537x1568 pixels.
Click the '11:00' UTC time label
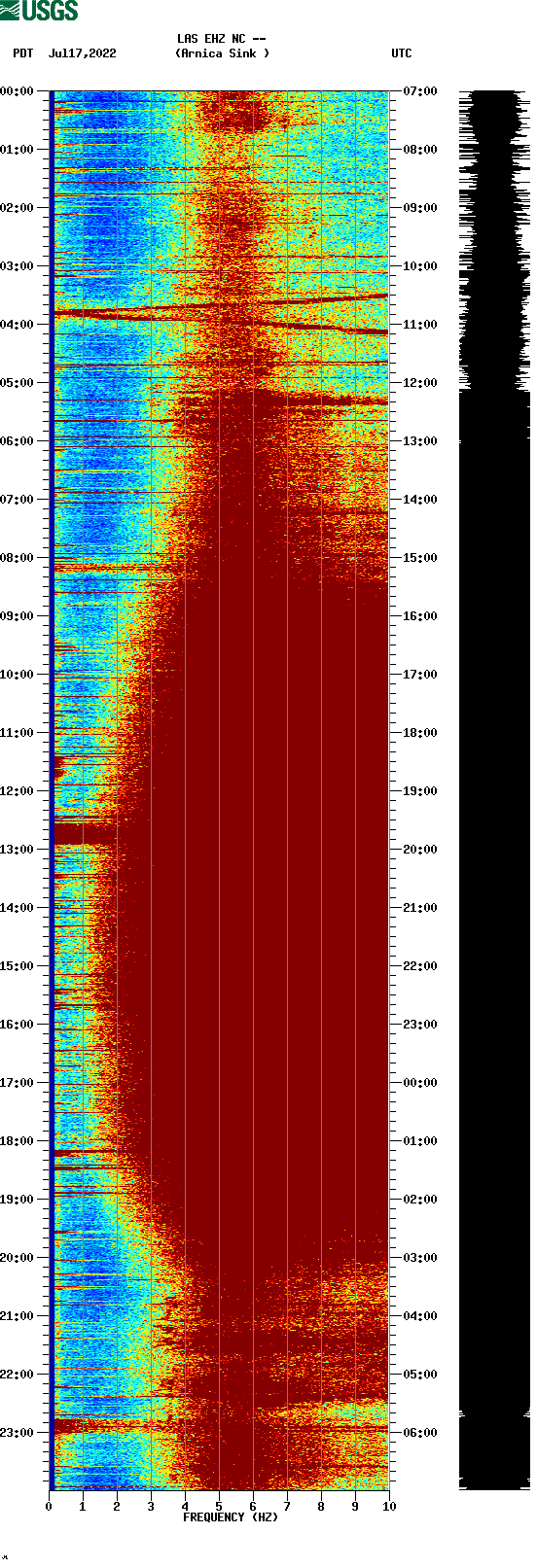(420, 325)
